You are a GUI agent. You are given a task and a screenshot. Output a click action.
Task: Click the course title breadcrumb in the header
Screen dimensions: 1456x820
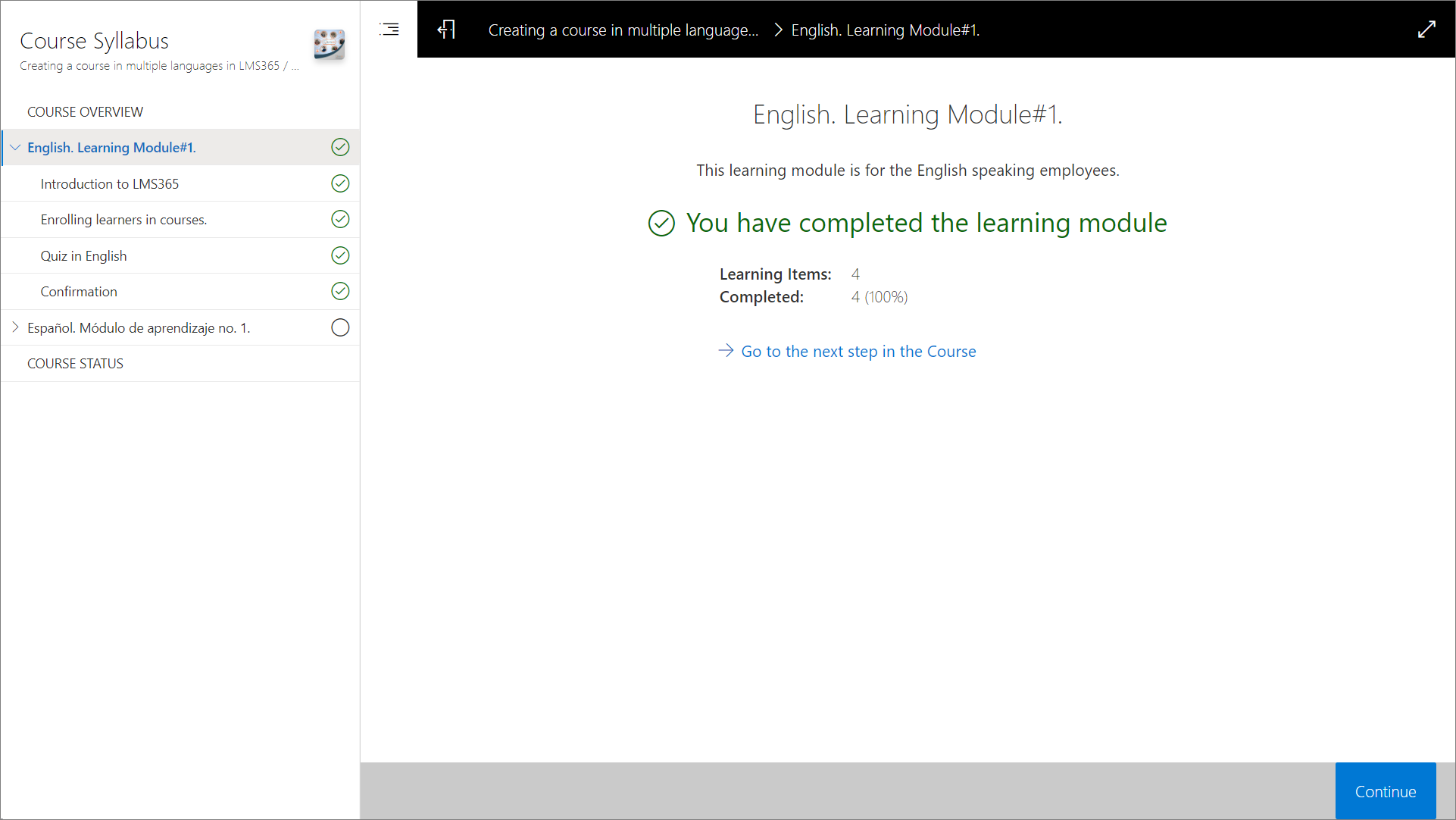tap(623, 30)
